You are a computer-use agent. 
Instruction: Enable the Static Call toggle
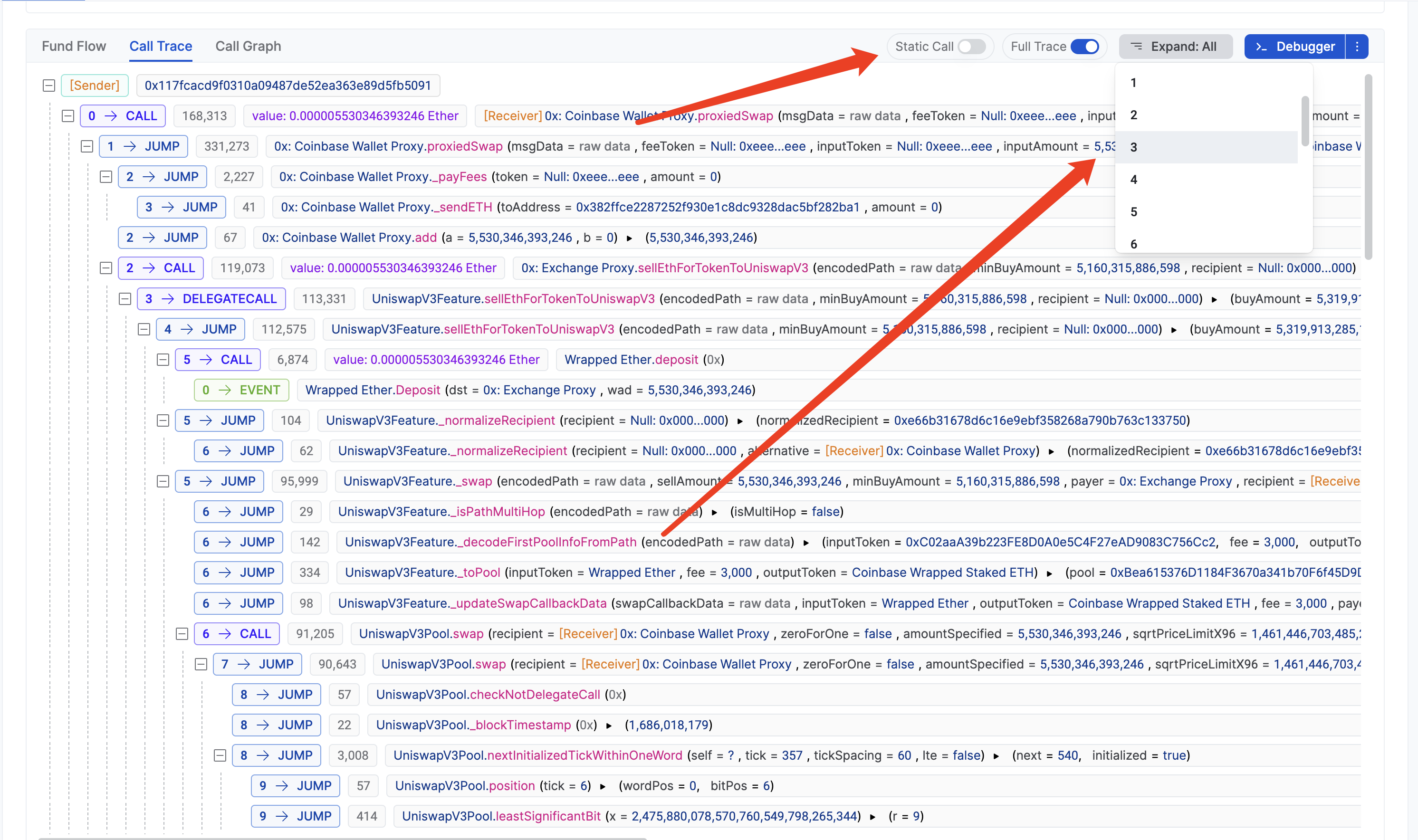pos(971,47)
